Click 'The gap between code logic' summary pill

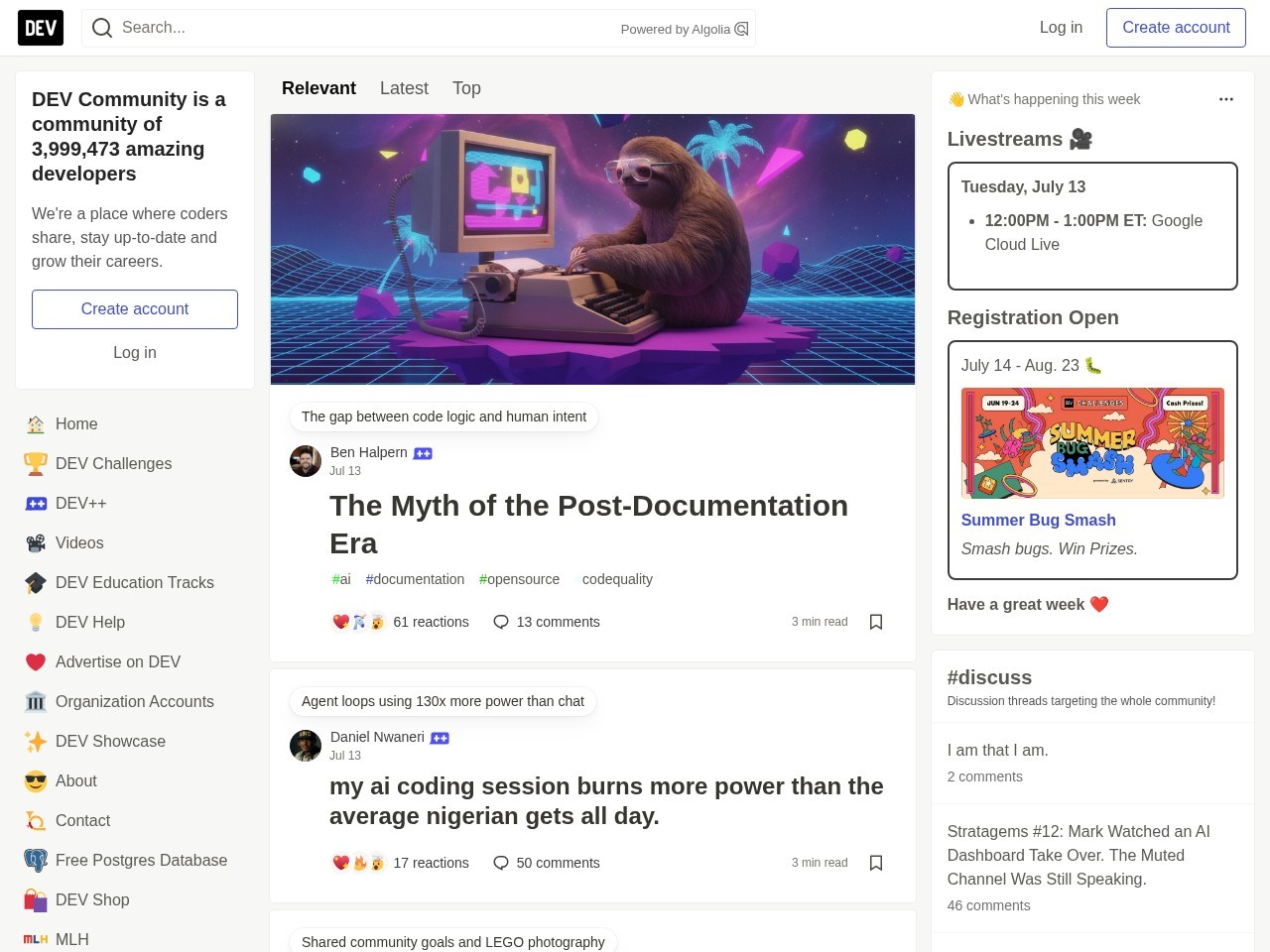[444, 416]
